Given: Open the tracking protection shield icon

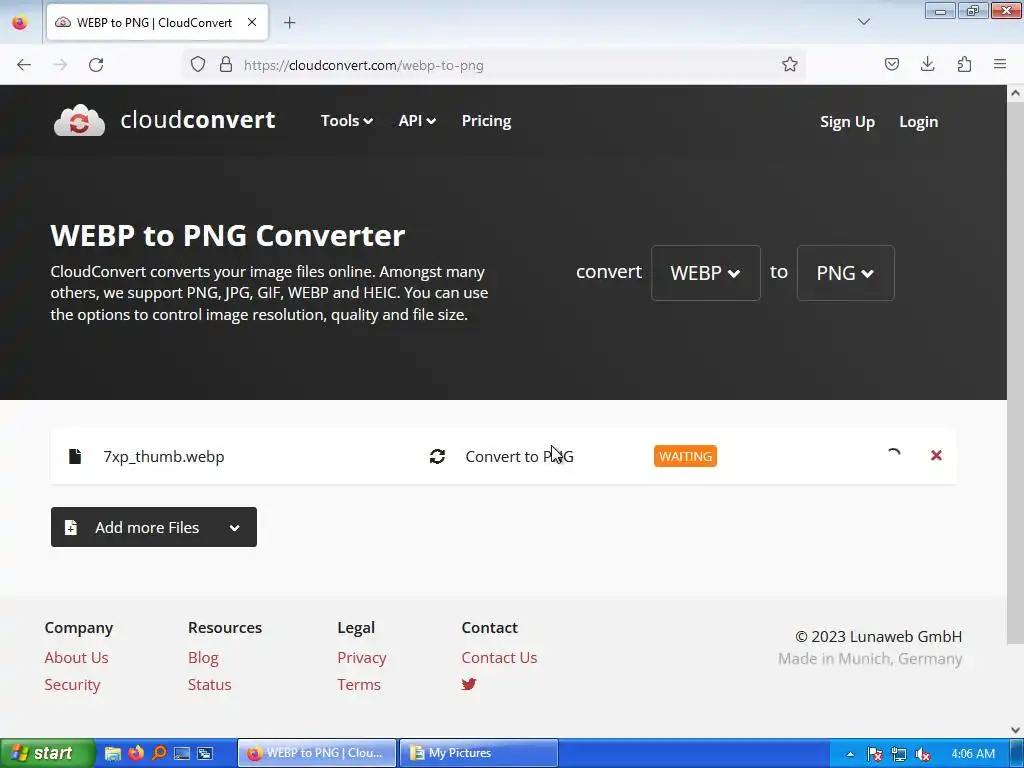Looking at the screenshot, I should [x=198, y=65].
